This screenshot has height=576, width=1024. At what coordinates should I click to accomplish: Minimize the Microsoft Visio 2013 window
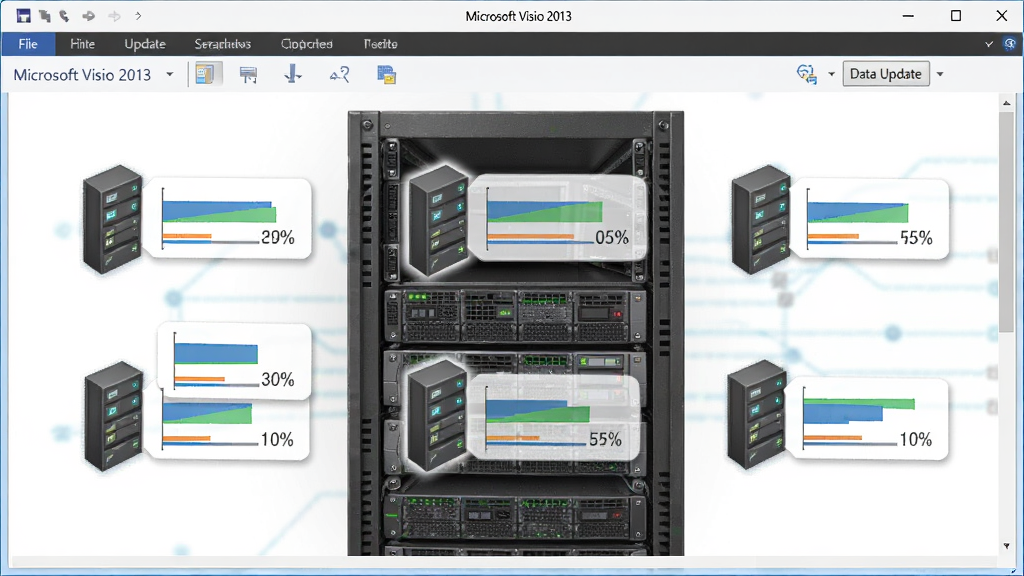908,16
